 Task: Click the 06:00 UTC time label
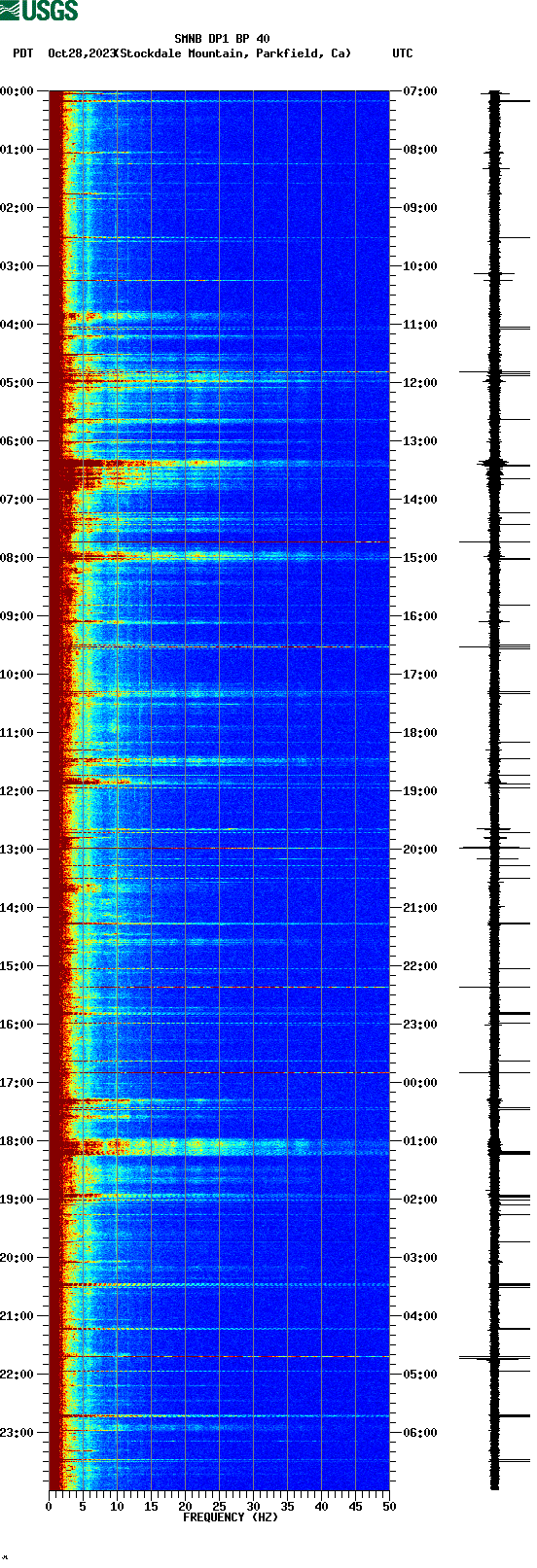pyautogui.click(x=420, y=1433)
